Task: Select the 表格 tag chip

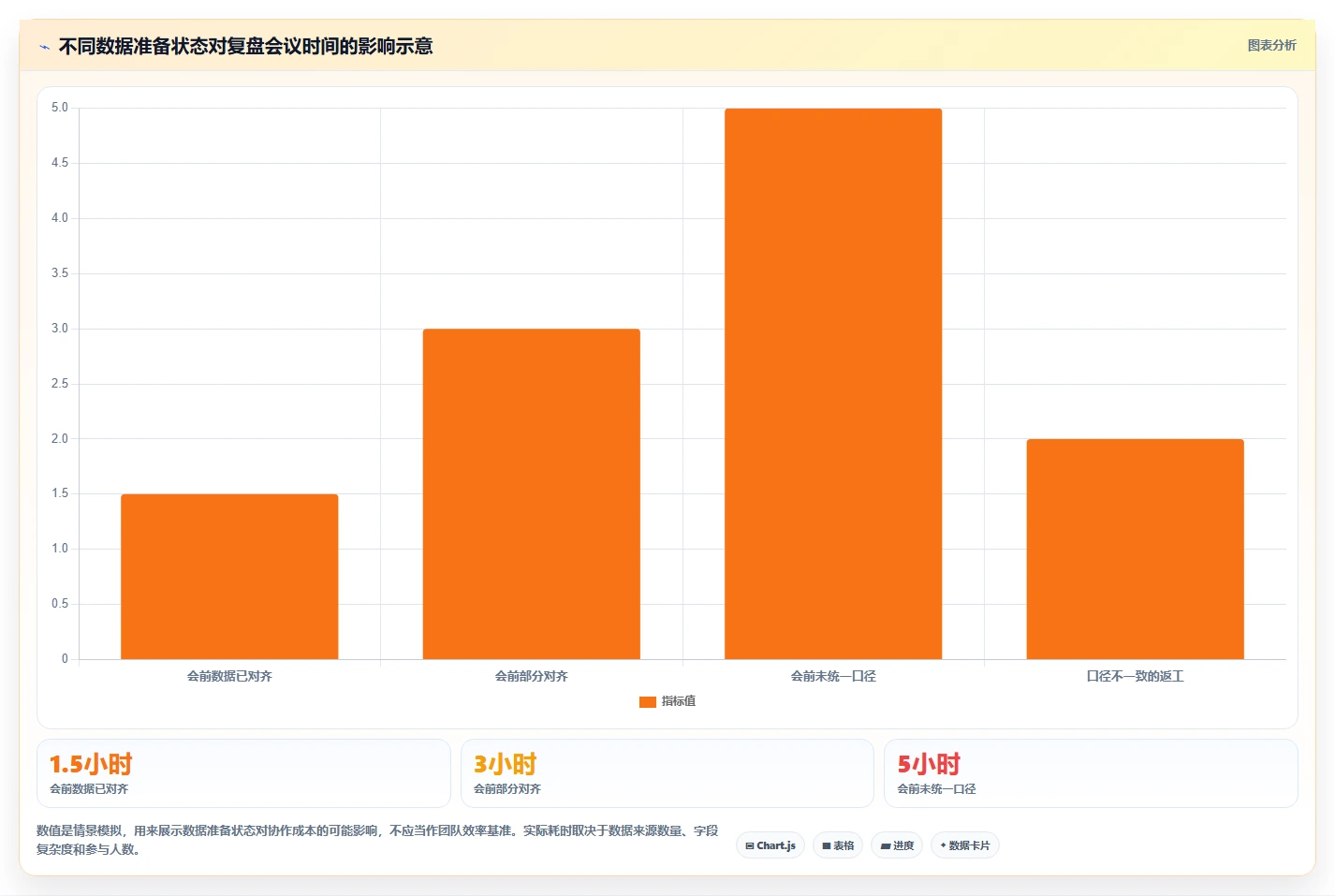Action: pyautogui.click(x=838, y=845)
